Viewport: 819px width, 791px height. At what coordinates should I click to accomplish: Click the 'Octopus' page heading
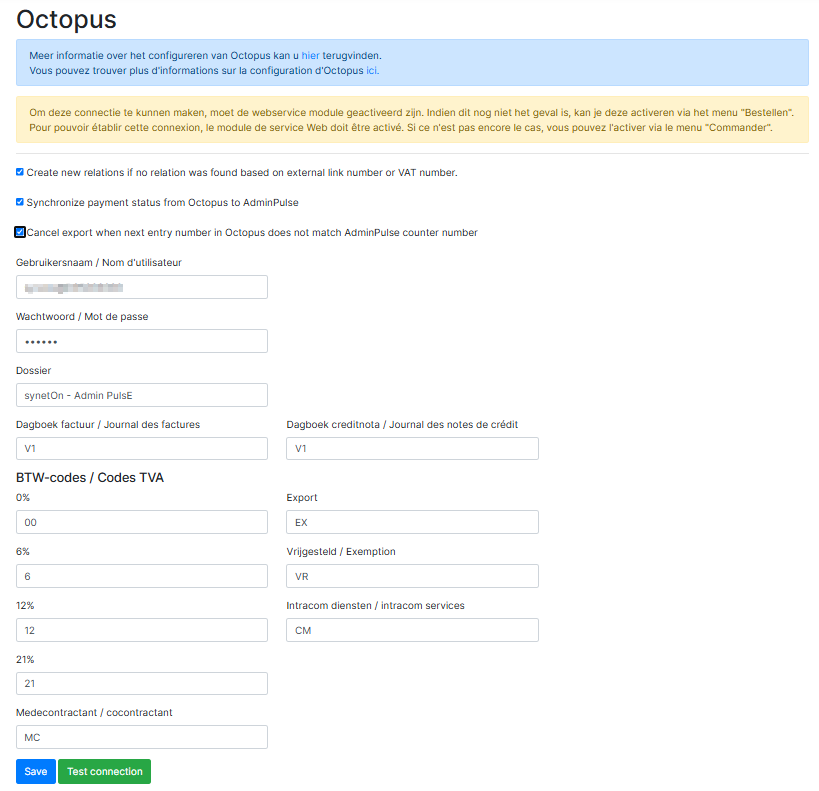pos(66,20)
